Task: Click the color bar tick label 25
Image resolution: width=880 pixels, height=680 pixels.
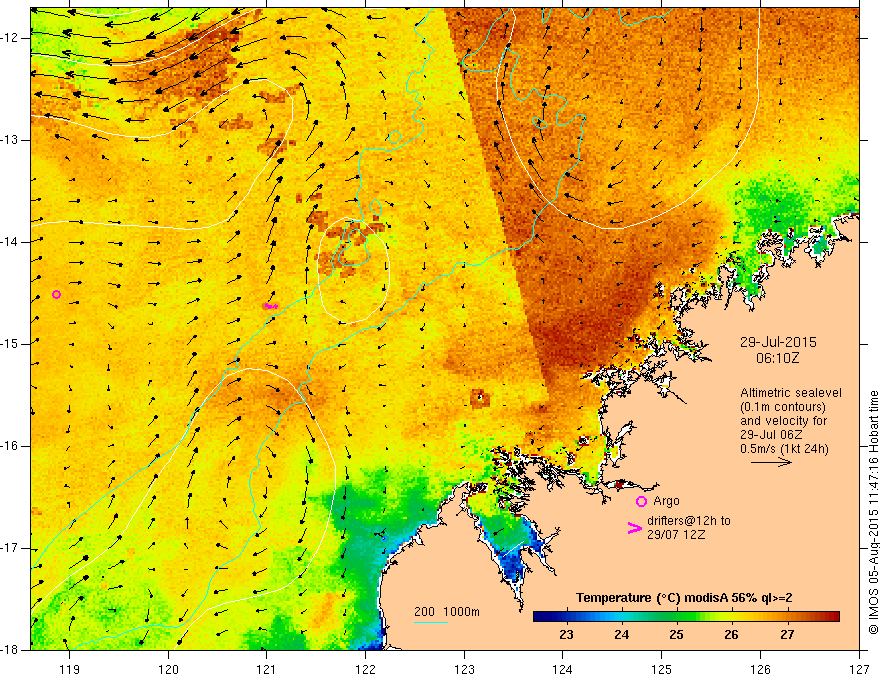Action: [676, 635]
